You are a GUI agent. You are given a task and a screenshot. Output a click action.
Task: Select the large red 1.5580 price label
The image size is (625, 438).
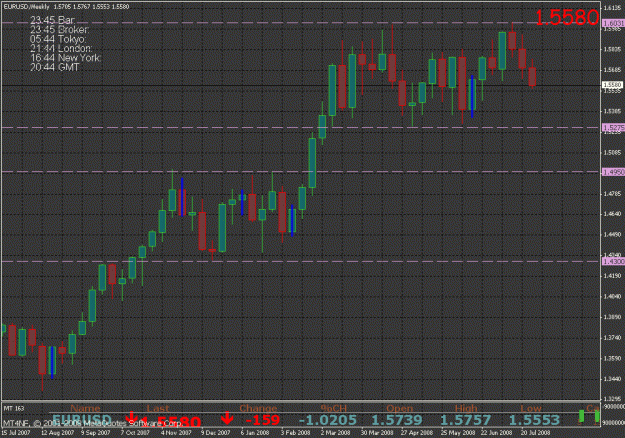[x=566, y=18]
